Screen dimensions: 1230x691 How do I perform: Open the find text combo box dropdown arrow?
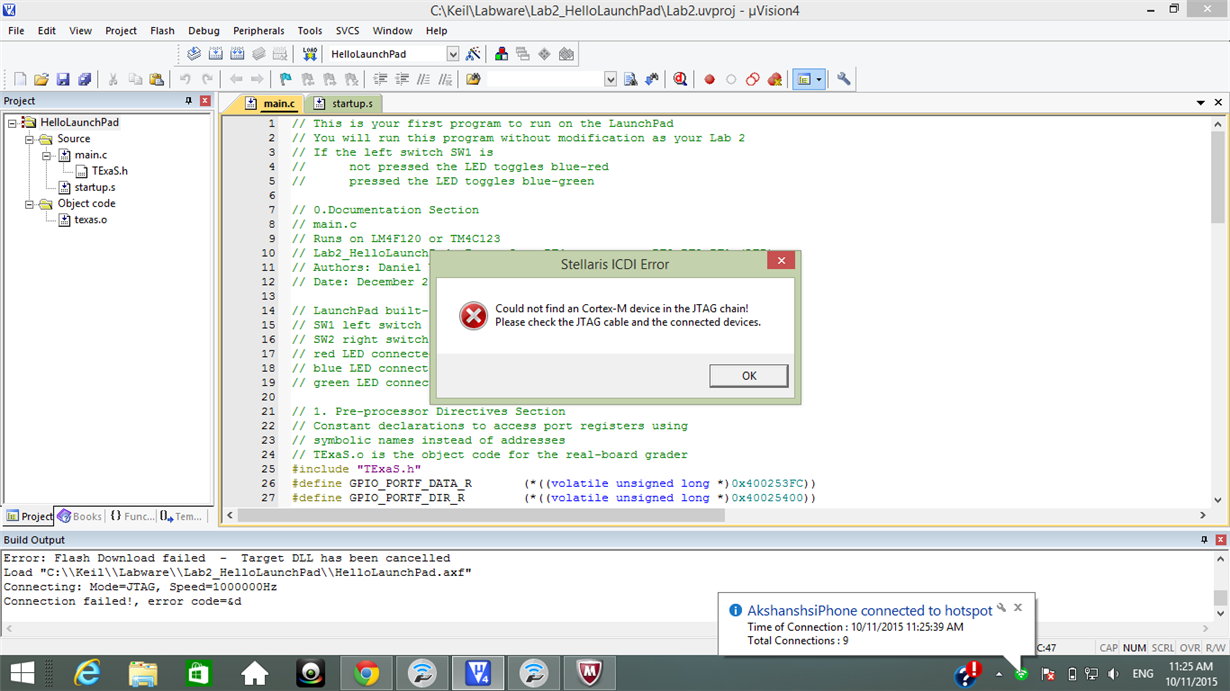coord(611,79)
